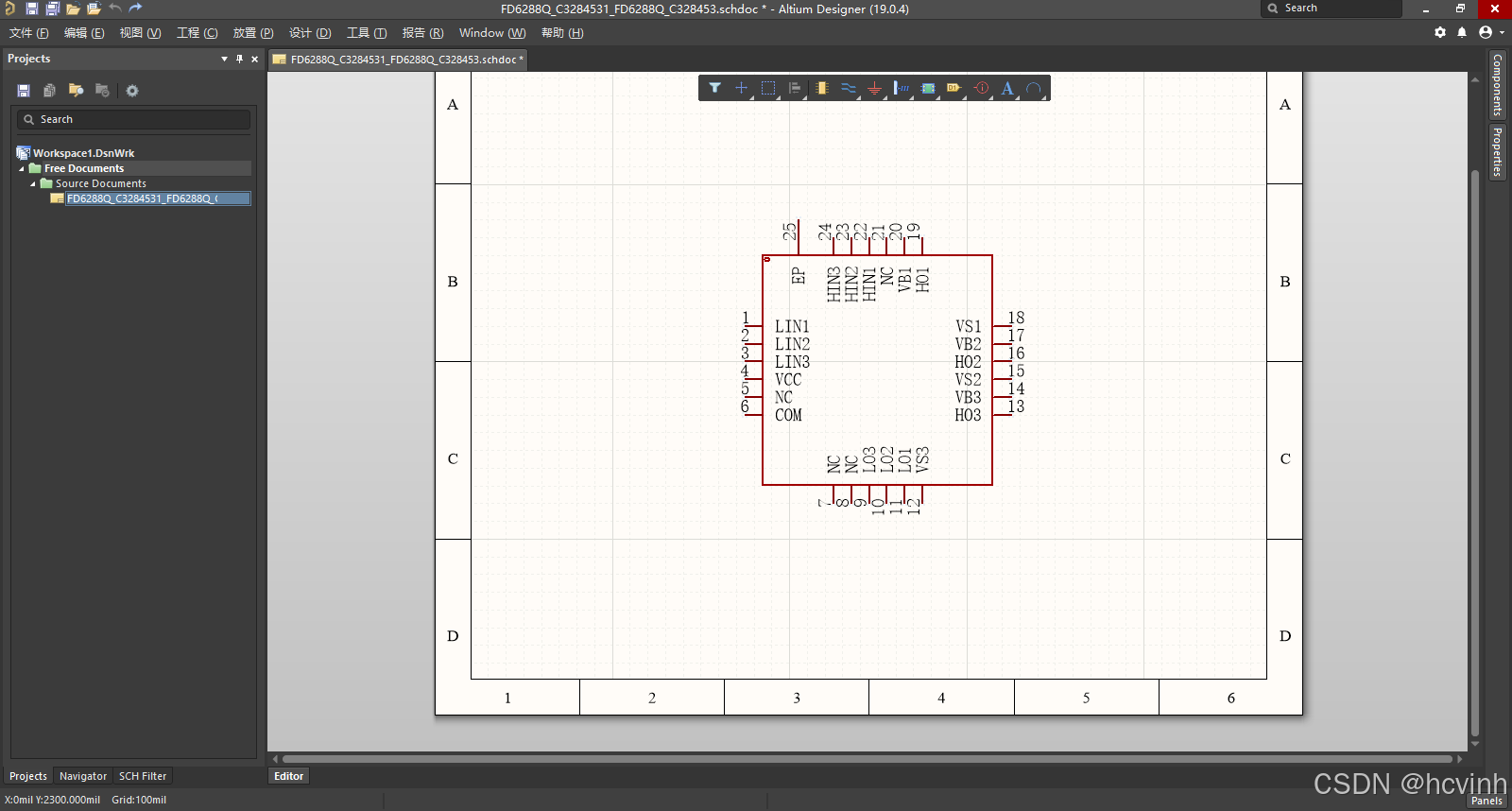Open the Align objects tool
The width and height of the screenshot is (1512, 811).
(x=795, y=88)
